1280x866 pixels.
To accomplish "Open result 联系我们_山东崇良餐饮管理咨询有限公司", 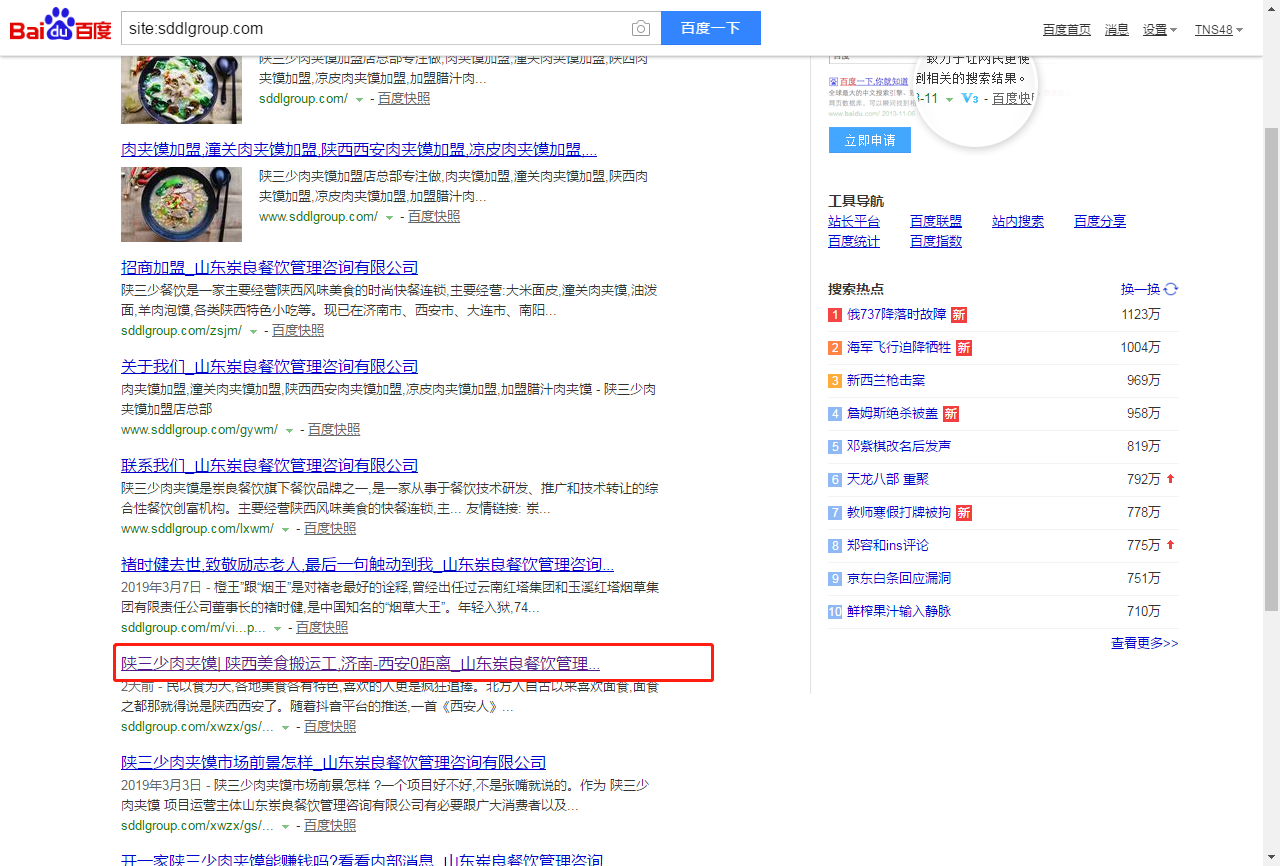I will (x=270, y=466).
